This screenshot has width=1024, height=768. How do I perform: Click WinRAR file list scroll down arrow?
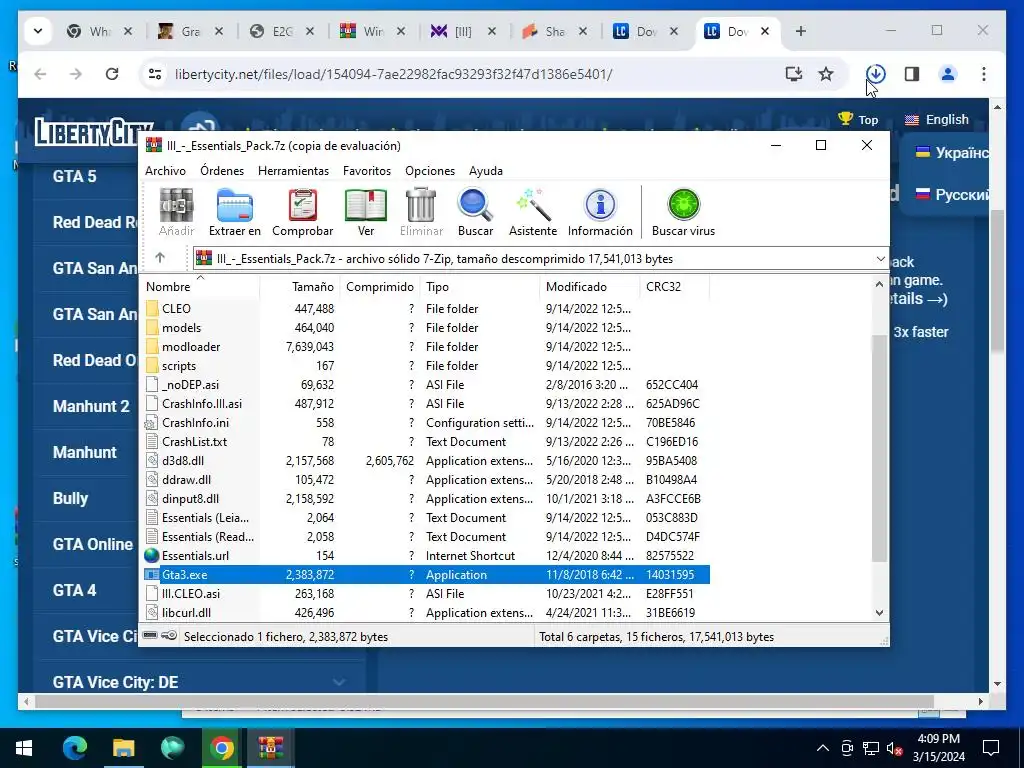(879, 613)
